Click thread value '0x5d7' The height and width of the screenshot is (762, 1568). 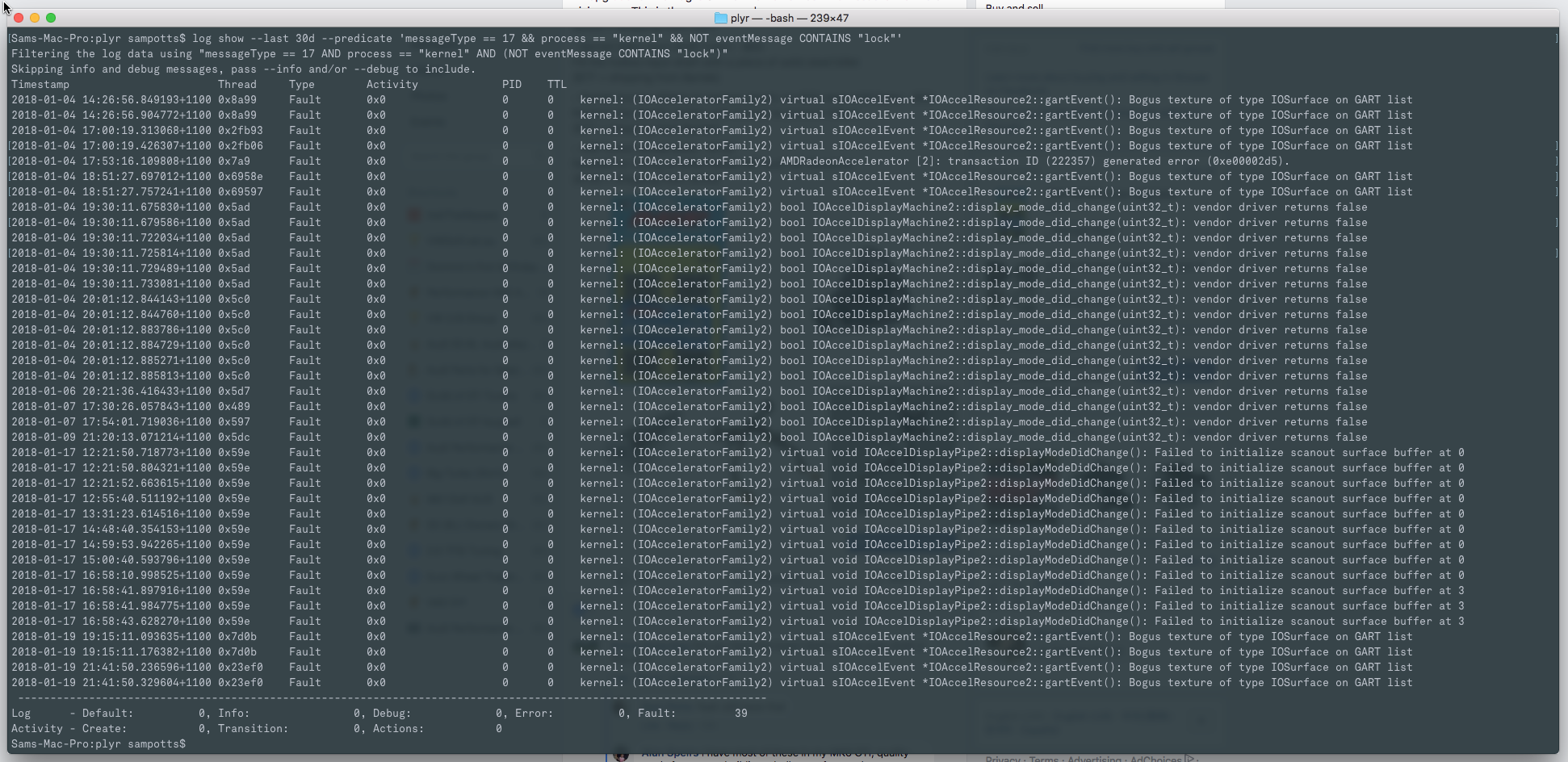234,391
